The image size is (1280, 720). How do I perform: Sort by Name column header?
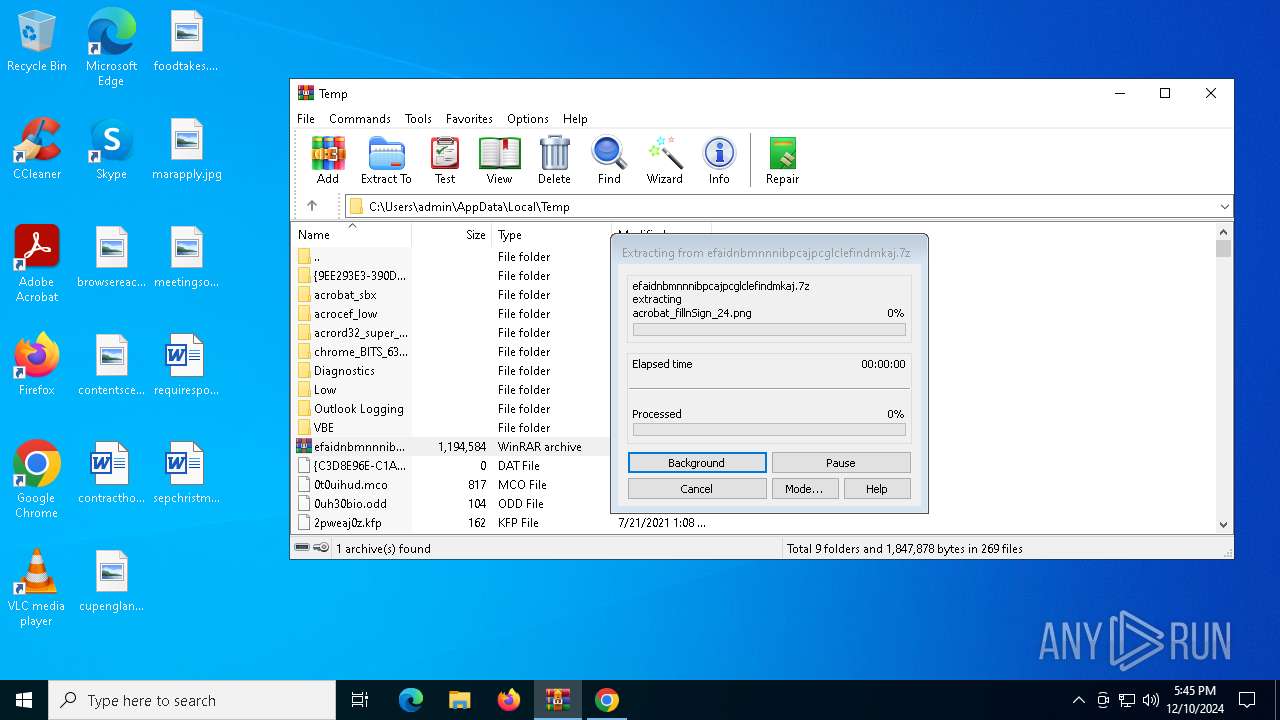(x=351, y=235)
